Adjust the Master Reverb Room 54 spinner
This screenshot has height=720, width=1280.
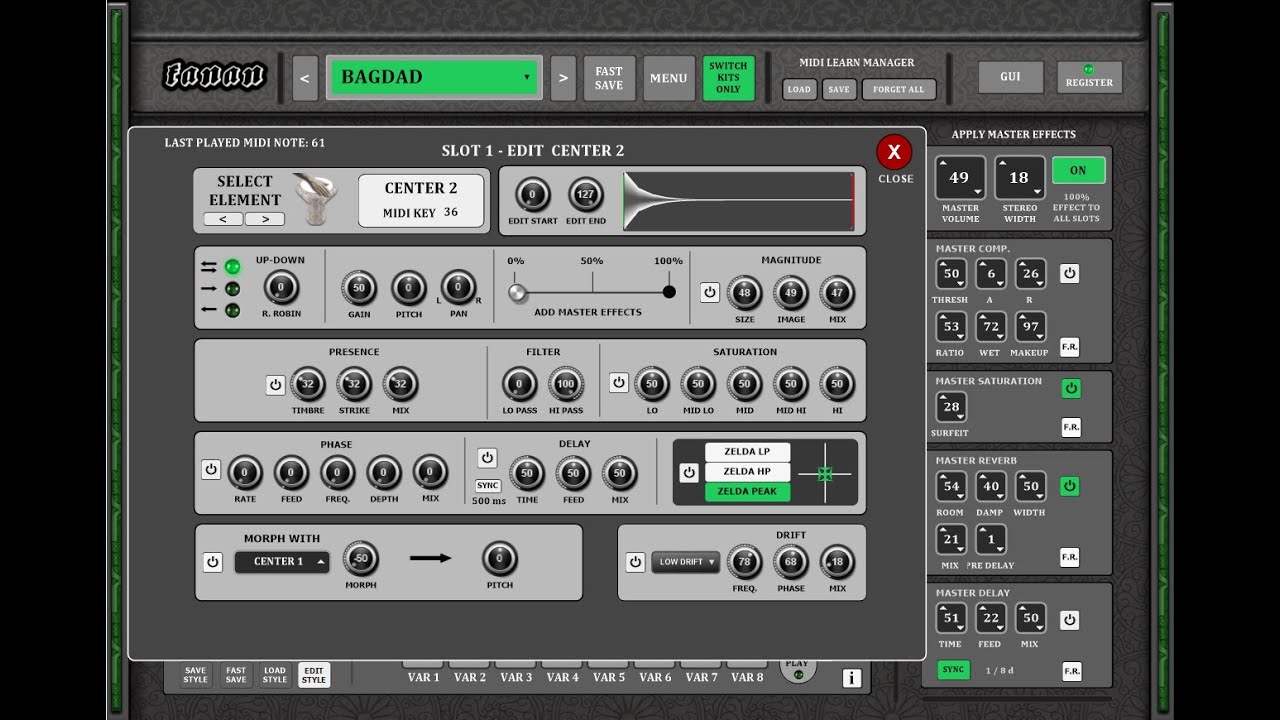(x=951, y=487)
